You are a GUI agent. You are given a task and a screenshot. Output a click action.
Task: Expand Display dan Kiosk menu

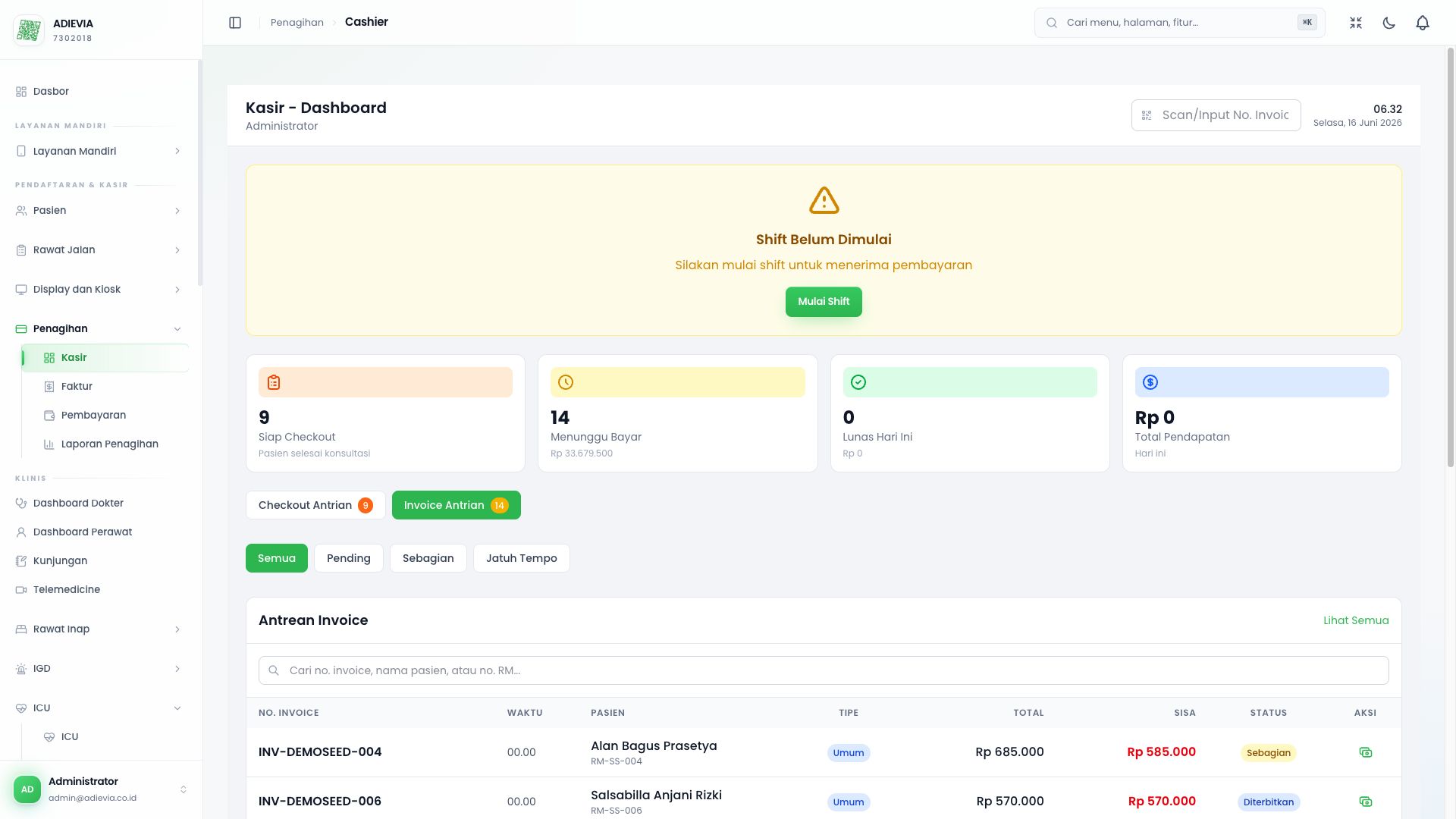click(x=99, y=290)
